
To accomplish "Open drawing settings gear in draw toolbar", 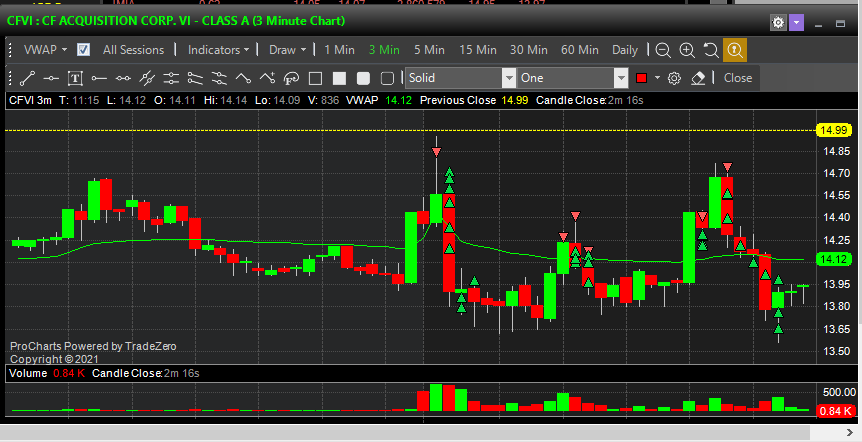I will coord(674,78).
